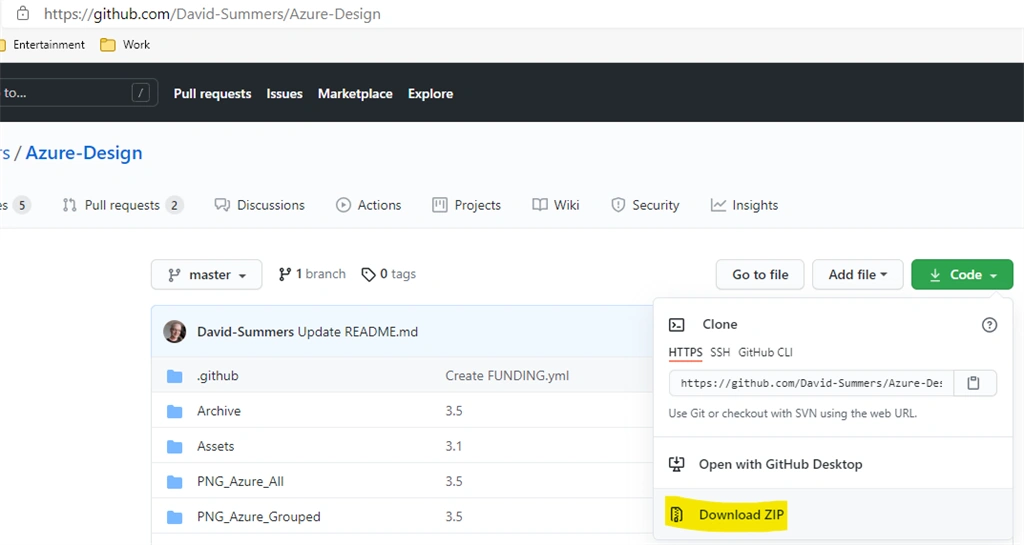Image resolution: width=1024 pixels, height=545 pixels.
Task: Choose Open with GitHub Desktop
Action: (780, 464)
